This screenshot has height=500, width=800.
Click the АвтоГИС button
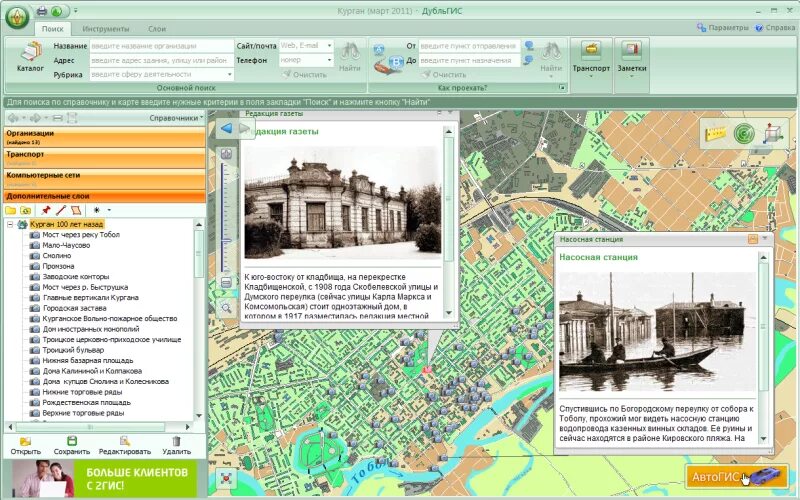[736, 477]
